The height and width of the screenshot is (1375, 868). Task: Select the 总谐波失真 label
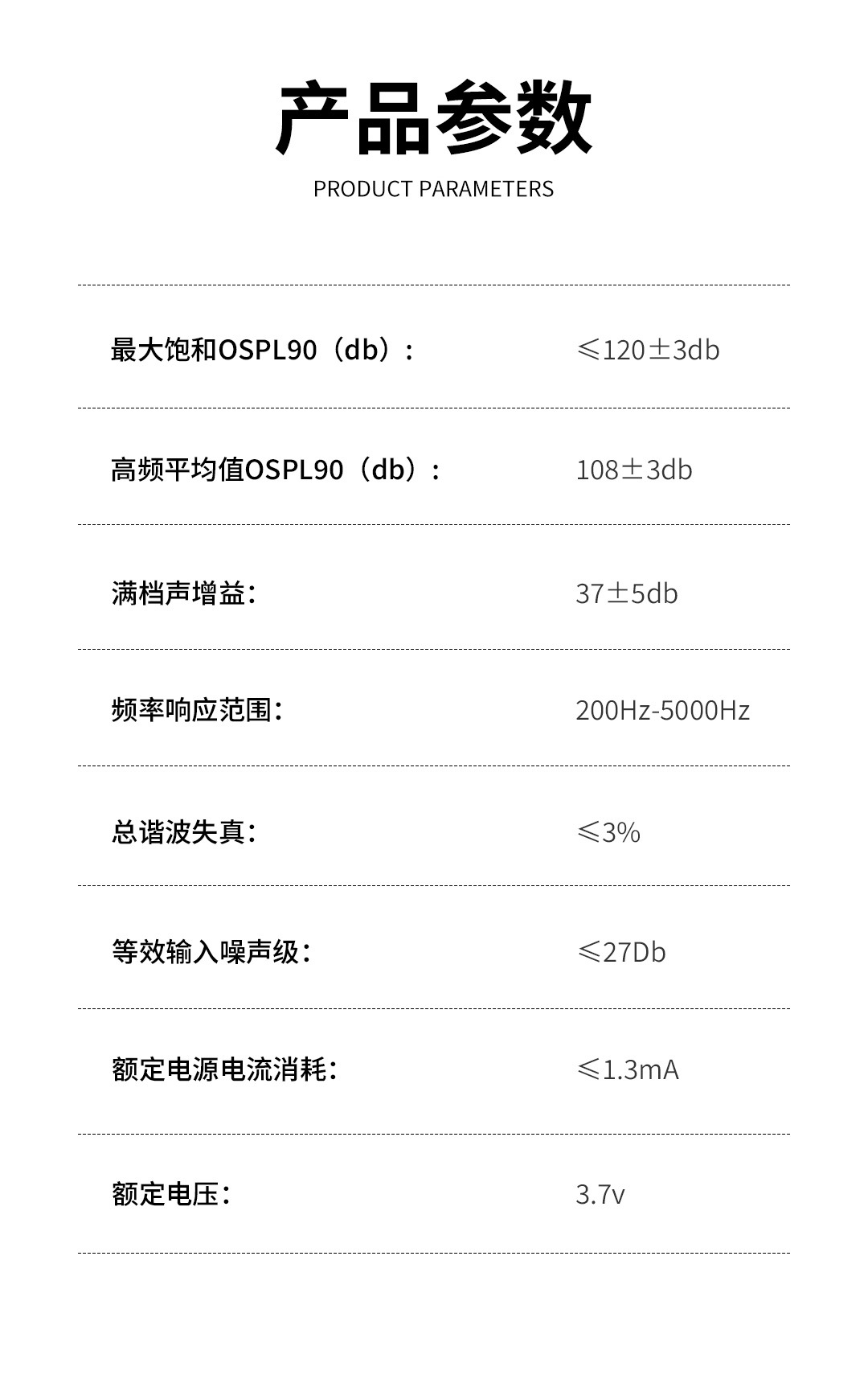coord(184,831)
